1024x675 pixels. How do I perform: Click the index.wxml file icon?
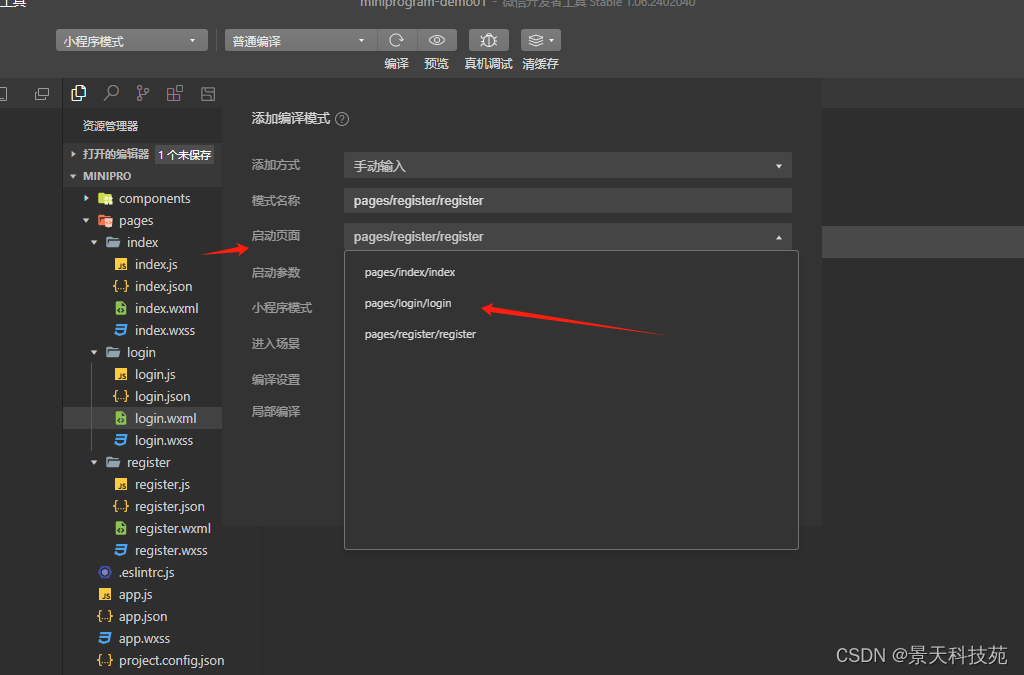coord(121,308)
